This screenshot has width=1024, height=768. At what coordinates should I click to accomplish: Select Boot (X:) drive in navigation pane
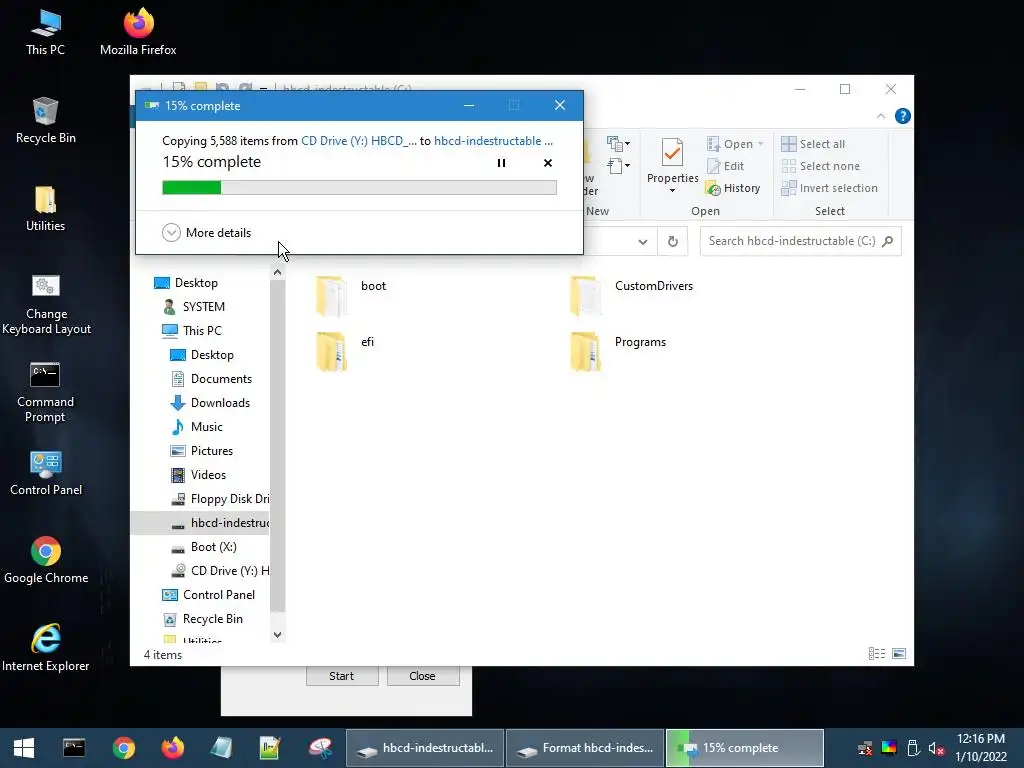(204, 547)
